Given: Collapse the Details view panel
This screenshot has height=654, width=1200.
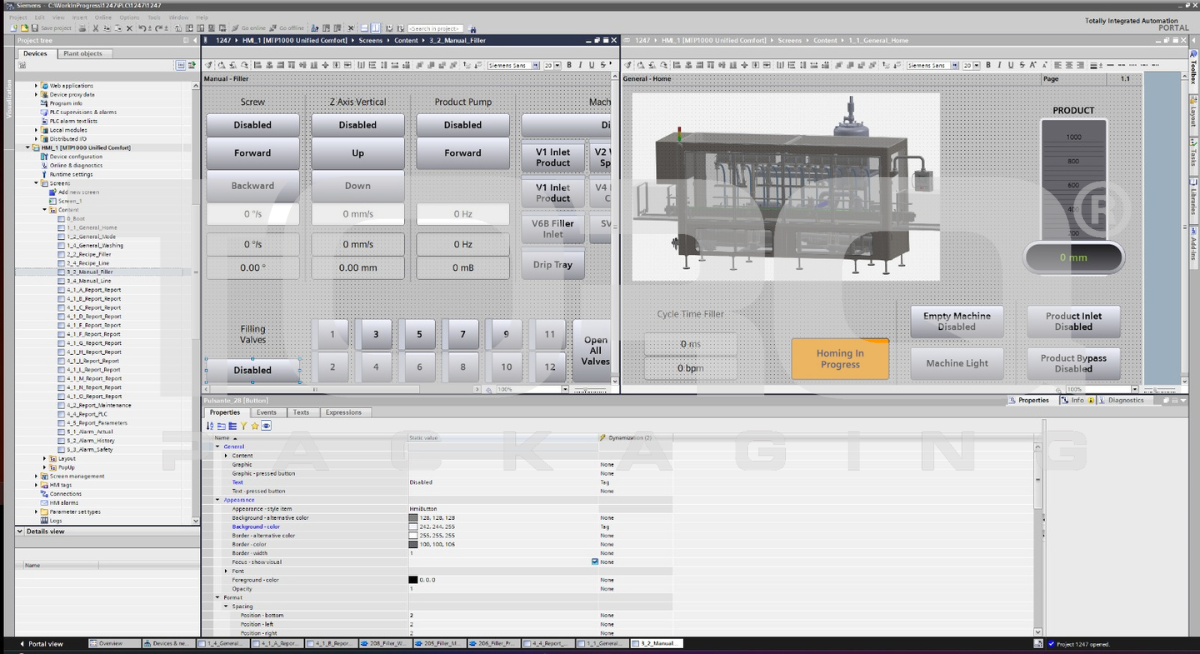Looking at the screenshot, I should point(21,532).
